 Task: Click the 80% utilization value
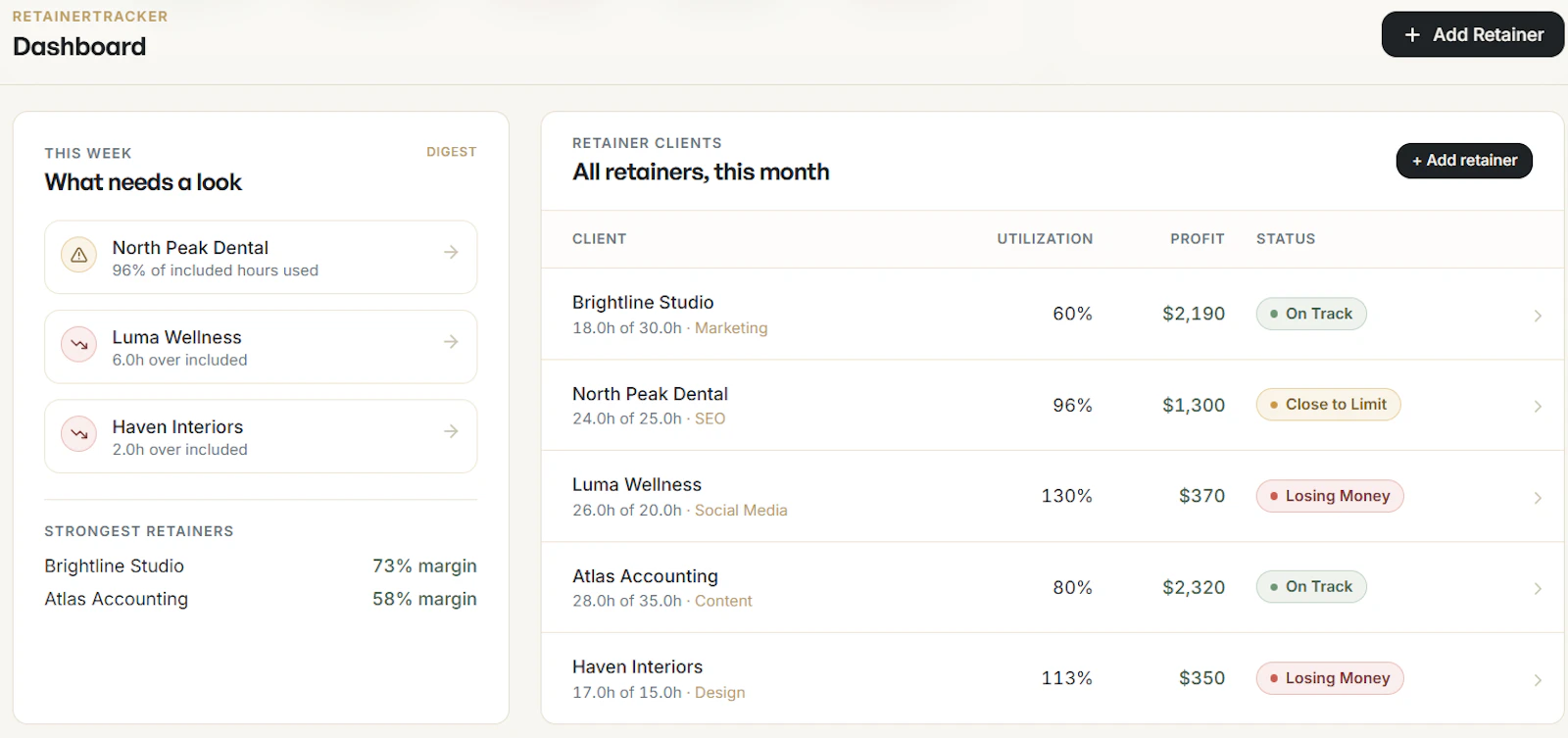point(1072,587)
